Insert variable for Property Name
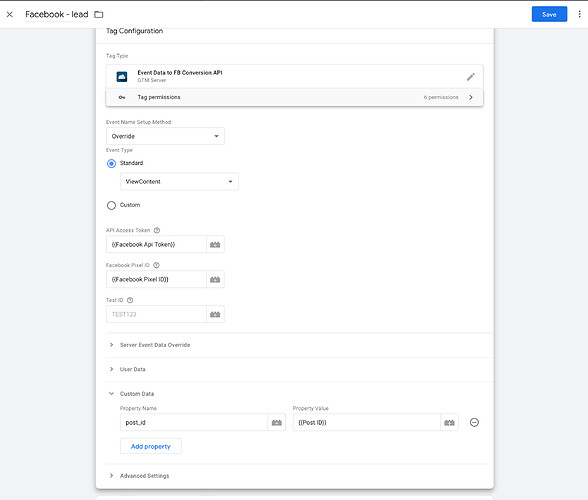The height and width of the screenshot is (500, 588). (277, 422)
